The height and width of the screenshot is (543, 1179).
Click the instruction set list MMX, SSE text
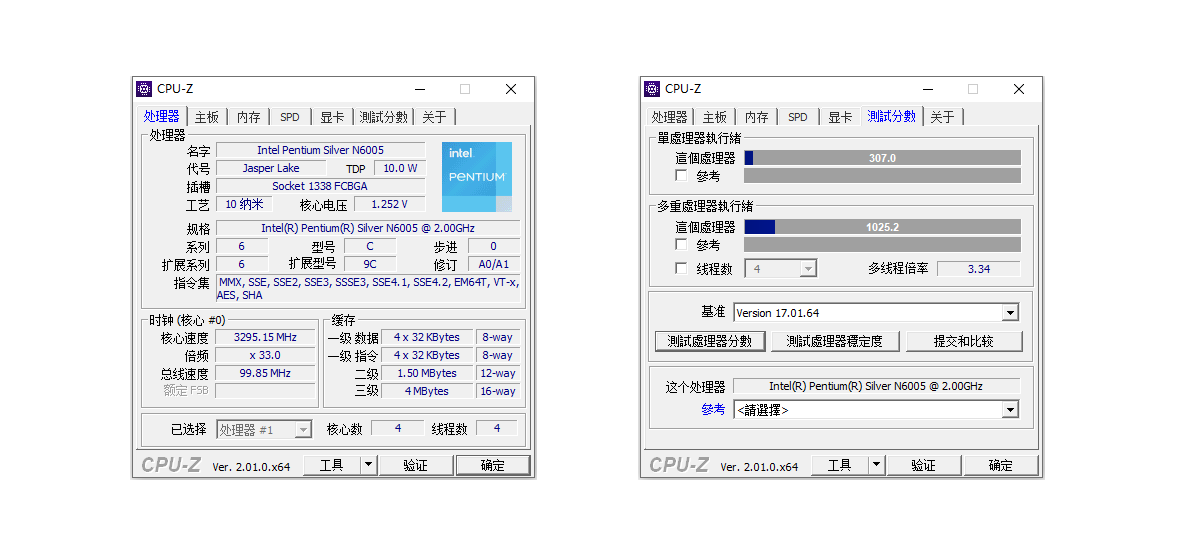368,289
